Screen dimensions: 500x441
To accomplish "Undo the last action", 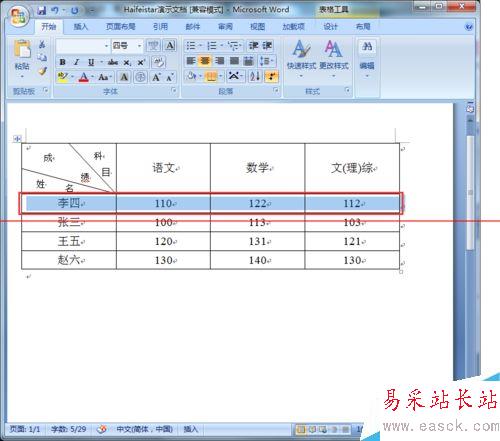I will point(55,10).
